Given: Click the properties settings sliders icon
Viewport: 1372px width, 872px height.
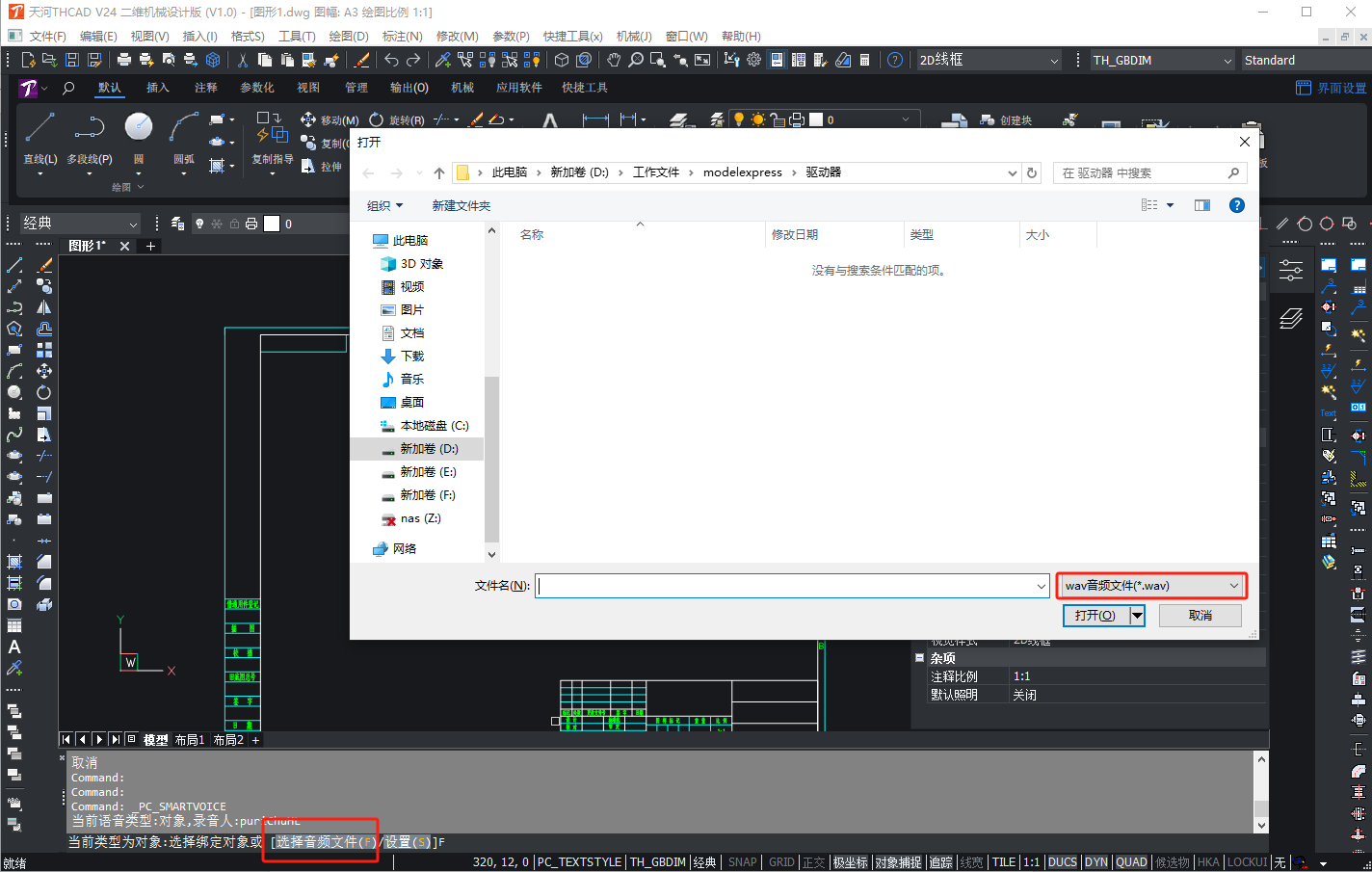Looking at the screenshot, I should (1291, 270).
